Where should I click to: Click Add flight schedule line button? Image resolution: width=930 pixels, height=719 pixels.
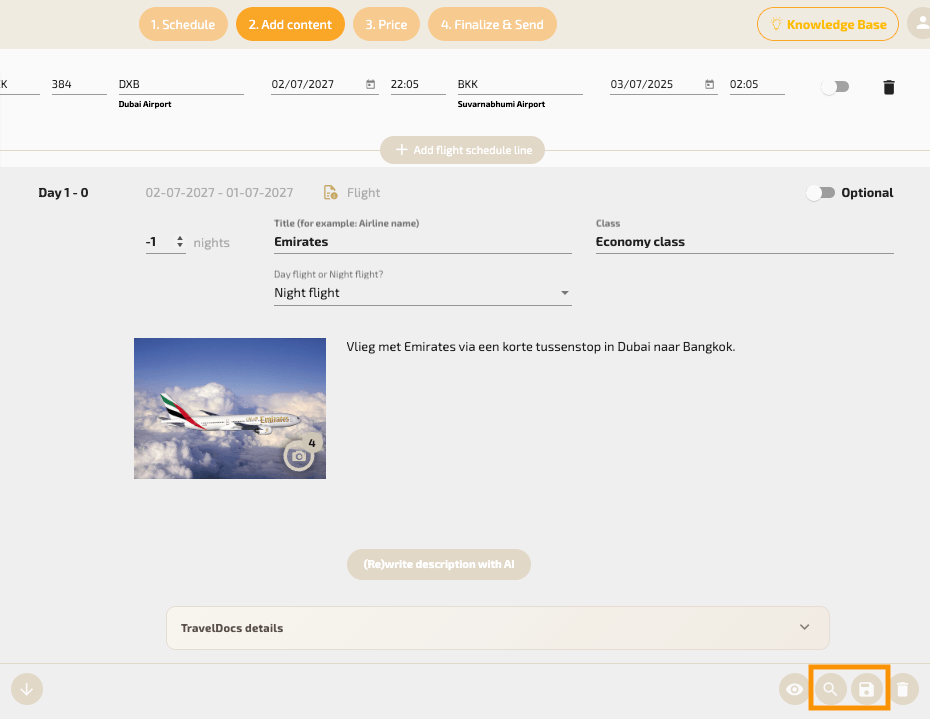[462, 150]
